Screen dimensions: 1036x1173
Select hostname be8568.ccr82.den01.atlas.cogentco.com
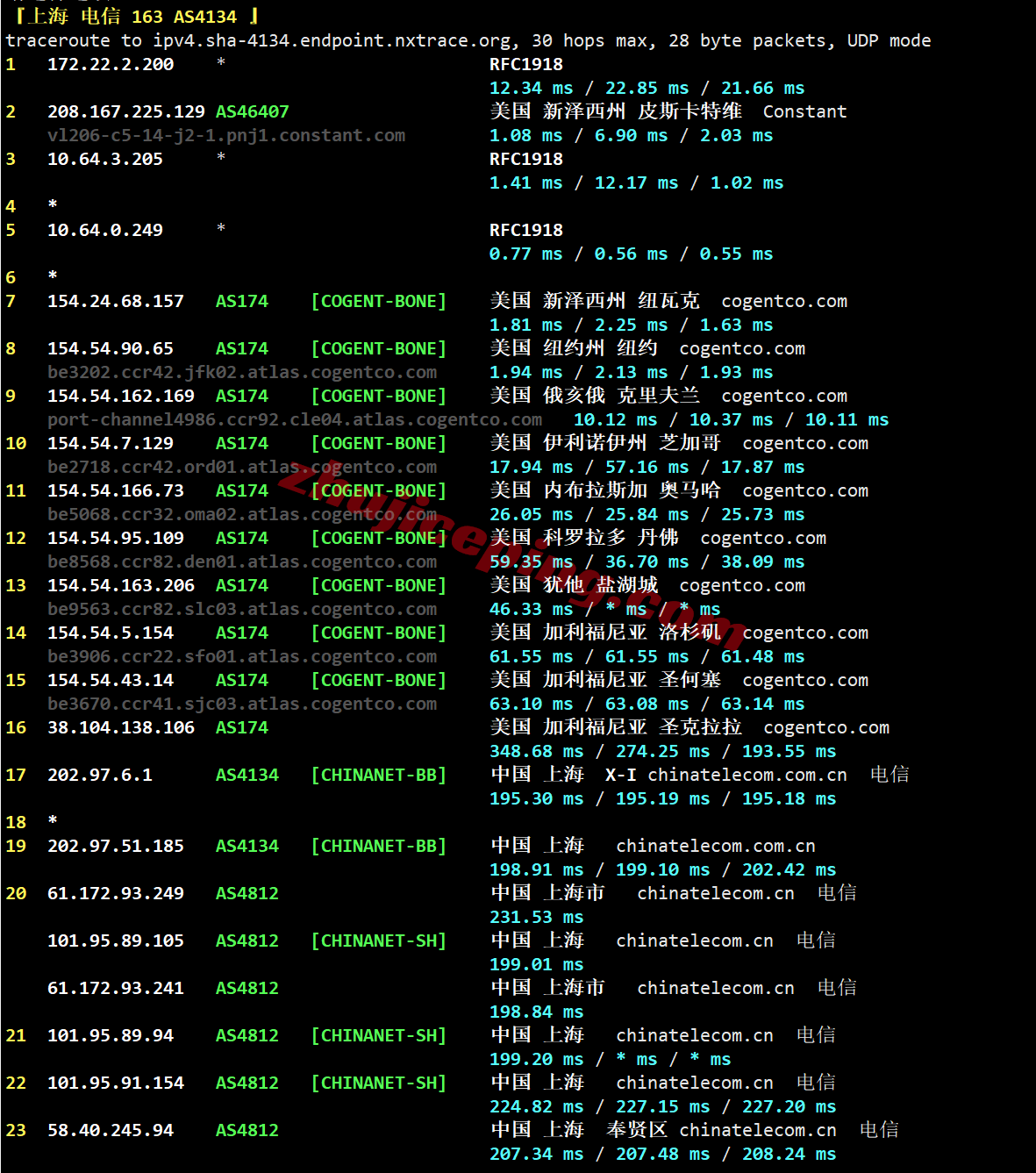point(242,561)
